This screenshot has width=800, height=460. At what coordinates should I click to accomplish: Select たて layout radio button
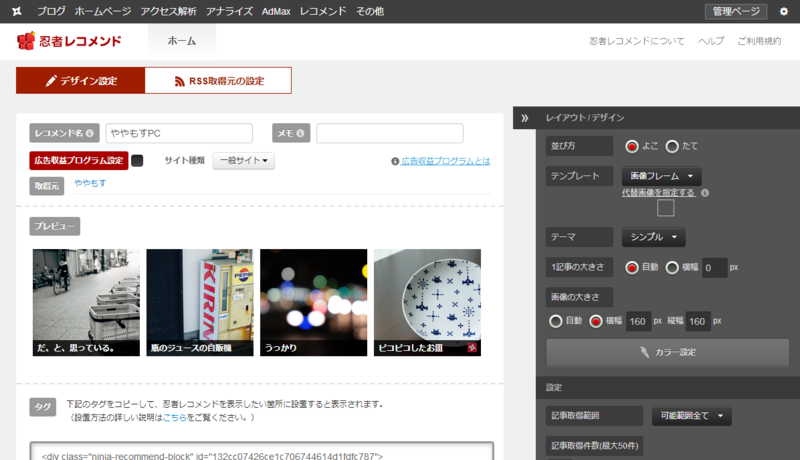[672, 146]
